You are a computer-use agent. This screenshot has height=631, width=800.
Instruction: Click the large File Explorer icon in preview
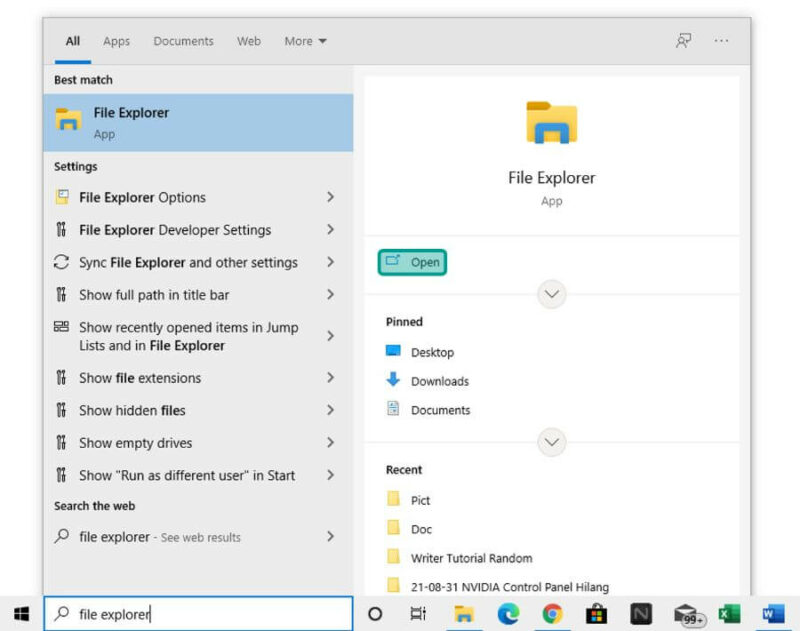(x=552, y=122)
